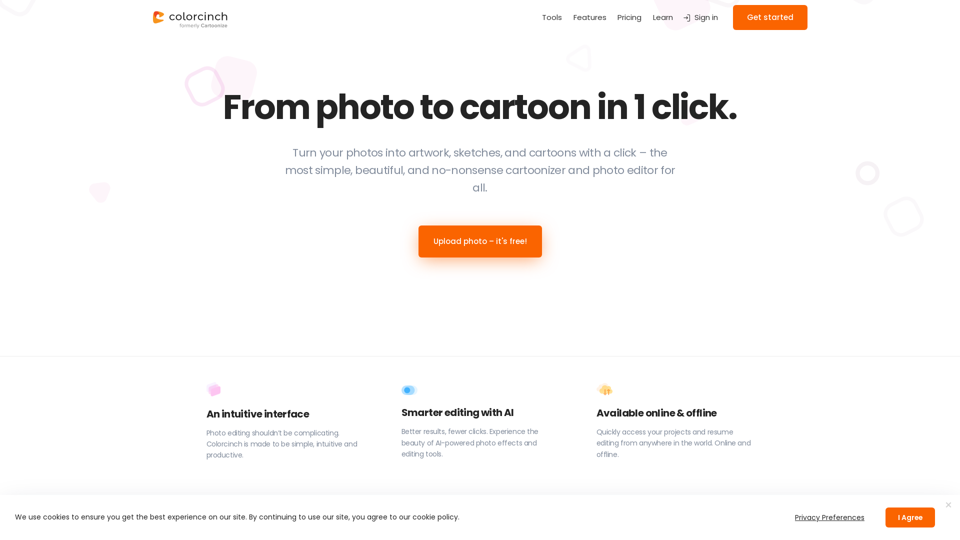Click the 'formerly Cartoonize' logo text
Image resolution: width=960 pixels, height=540 pixels.
pos(203,26)
